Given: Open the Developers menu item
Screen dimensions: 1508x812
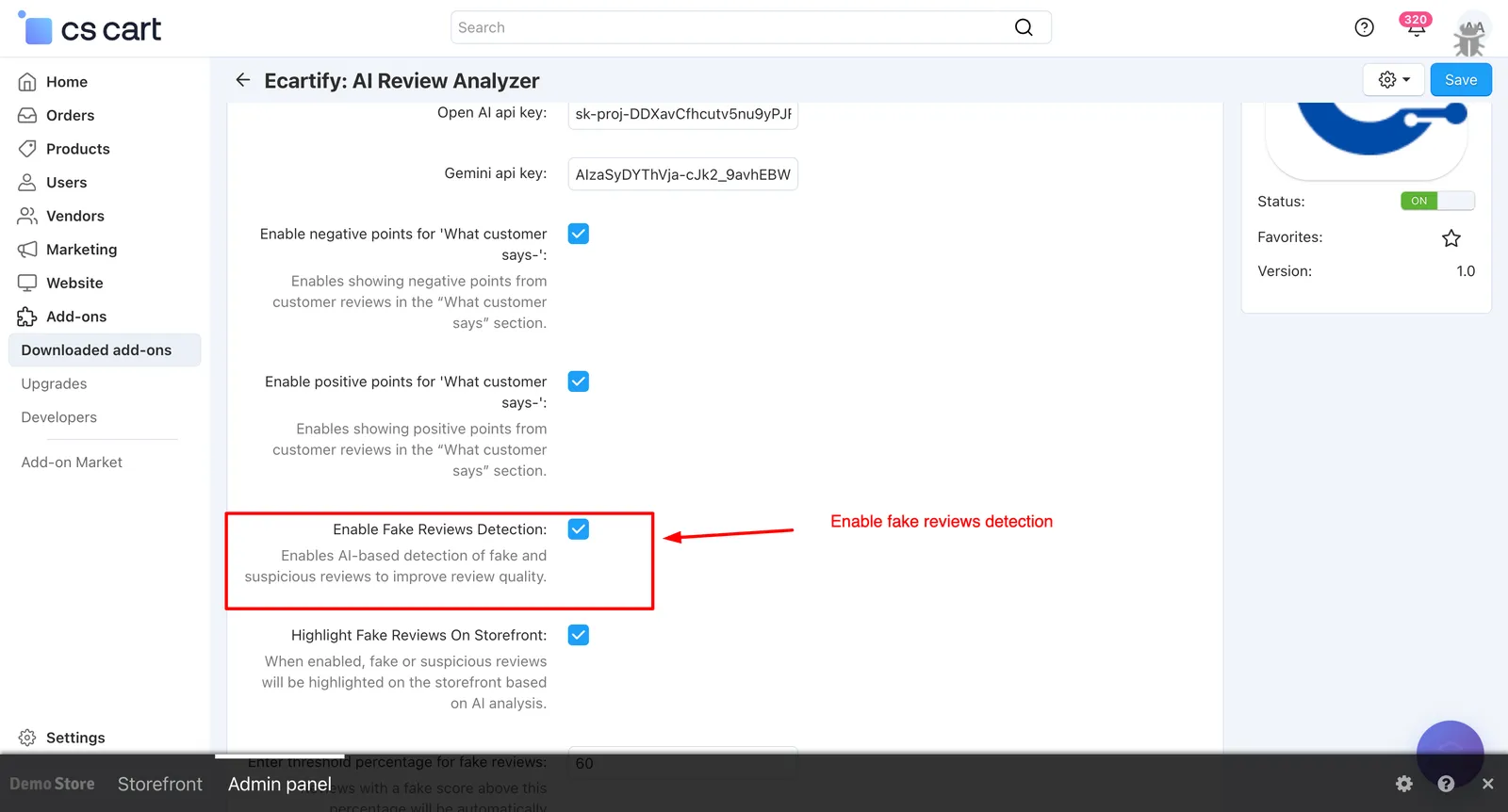Looking at the screenshot, I should point(58,417).
